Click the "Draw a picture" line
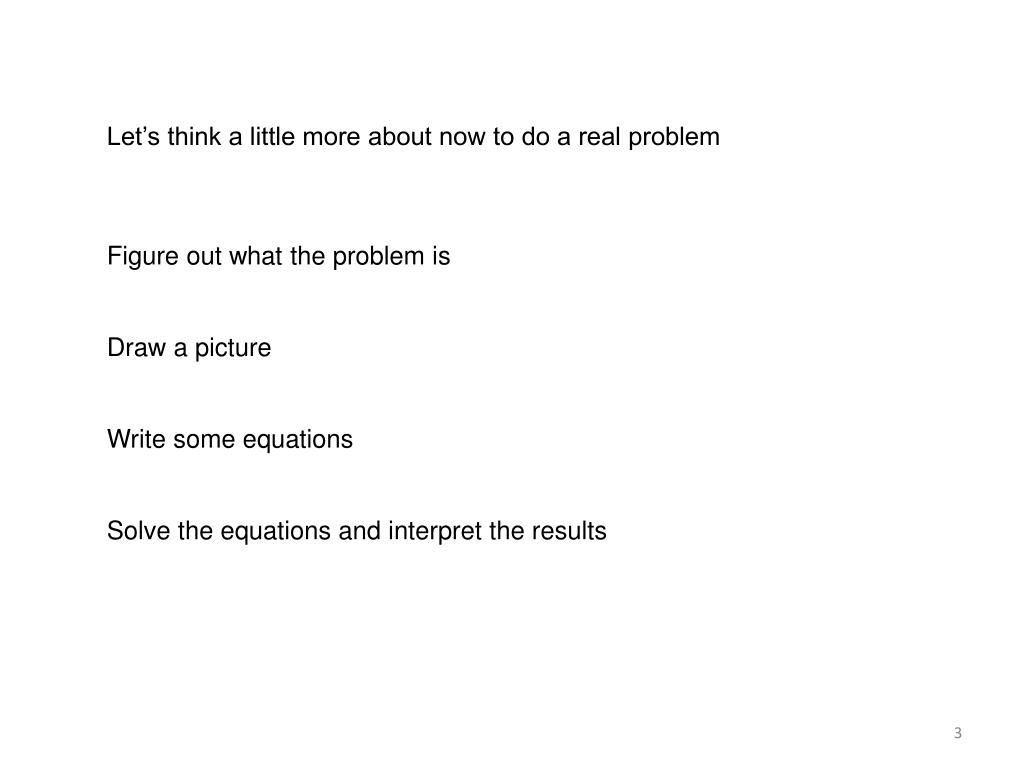Screen dimensions: 1024x768 point(189,348)
